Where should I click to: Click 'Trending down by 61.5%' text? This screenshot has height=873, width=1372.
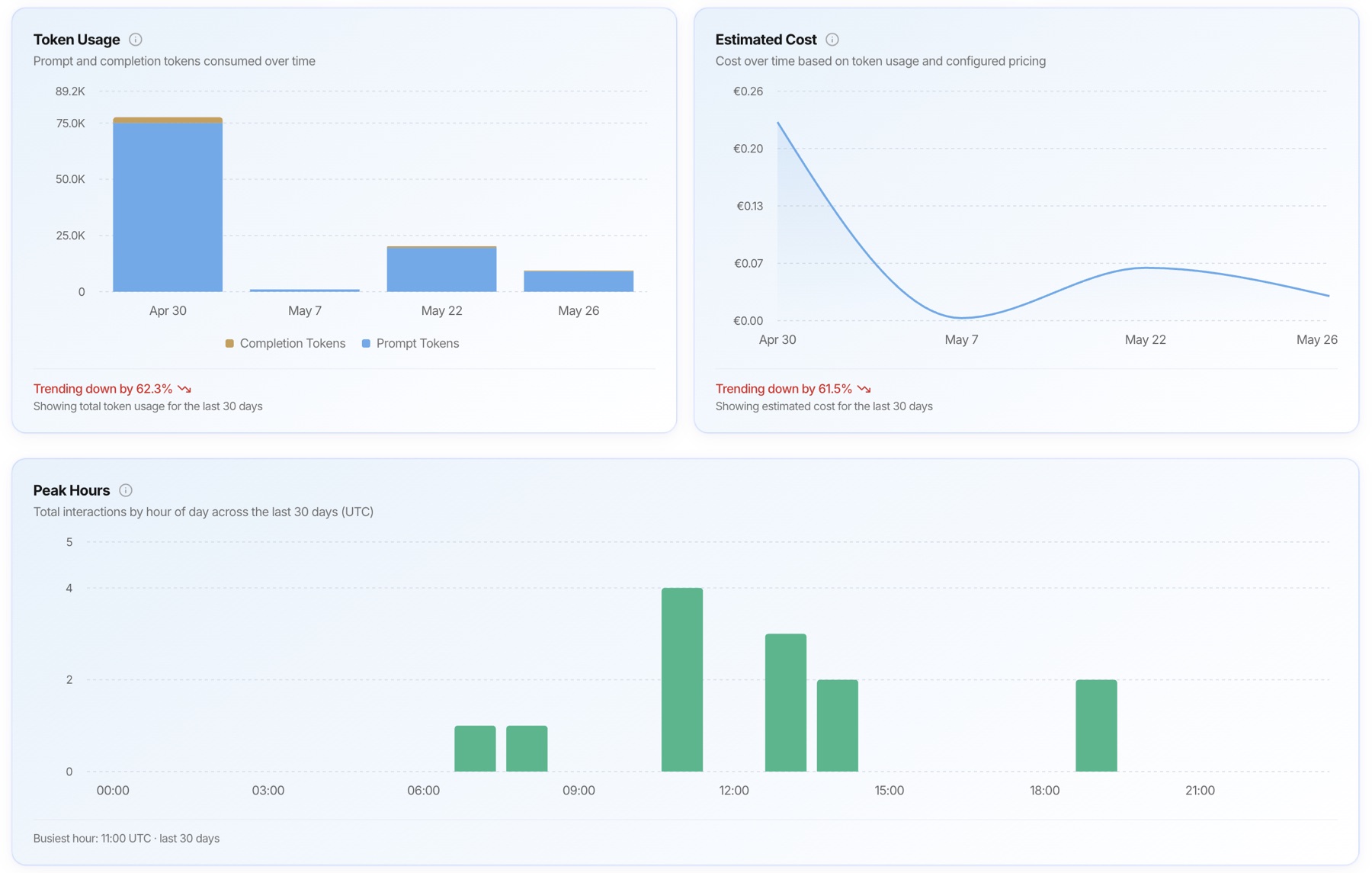point(784,389)
